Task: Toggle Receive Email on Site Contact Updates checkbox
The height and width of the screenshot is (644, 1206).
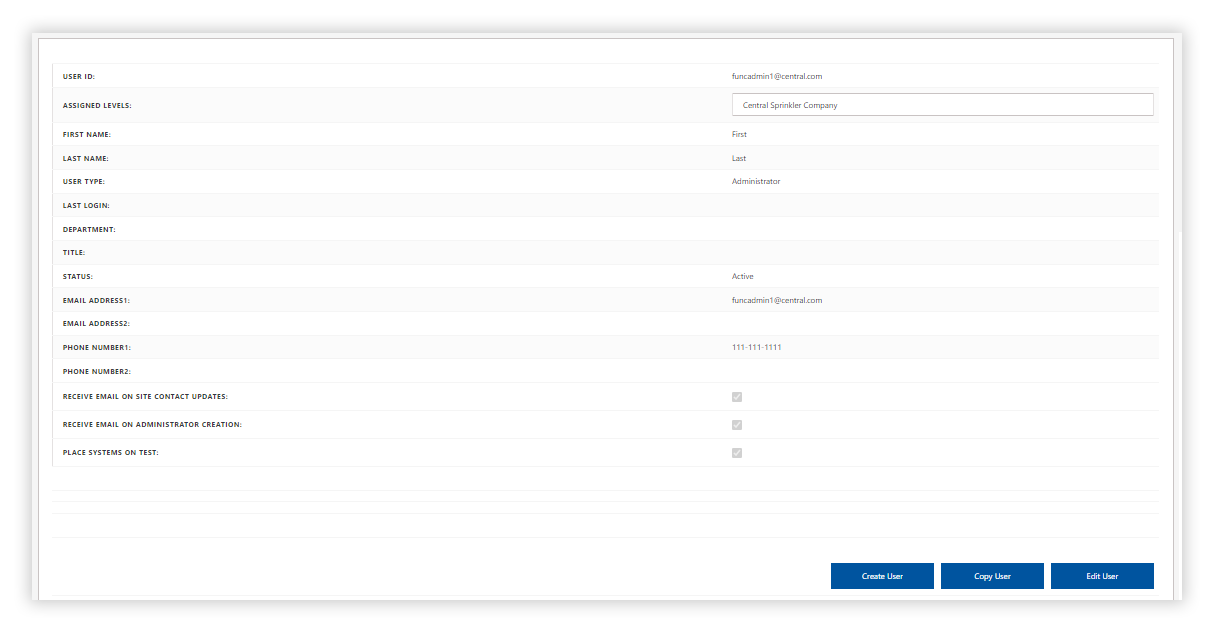Action: pos(737,397)
